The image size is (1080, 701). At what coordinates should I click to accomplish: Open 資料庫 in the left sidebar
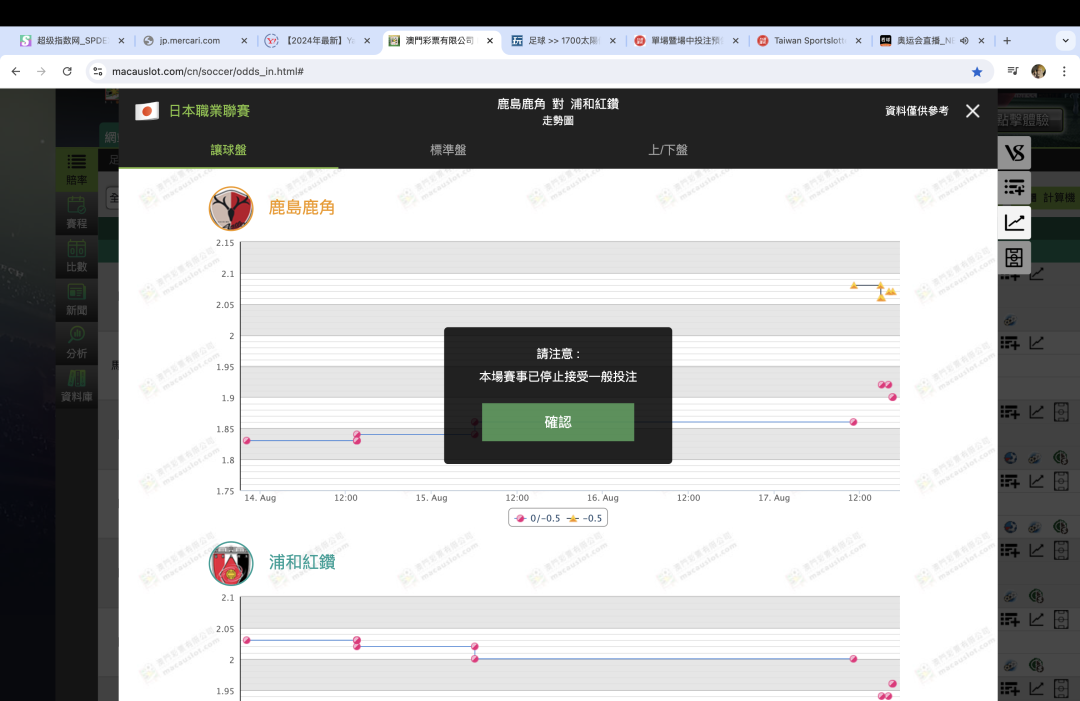click(76, 386)
